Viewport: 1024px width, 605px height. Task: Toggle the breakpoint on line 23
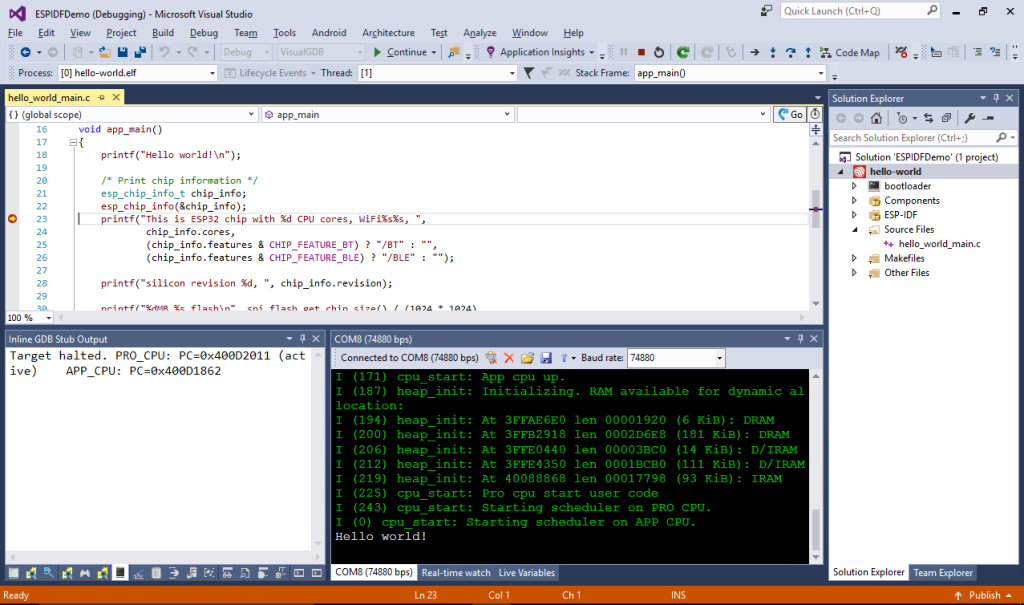click(13, 218)
